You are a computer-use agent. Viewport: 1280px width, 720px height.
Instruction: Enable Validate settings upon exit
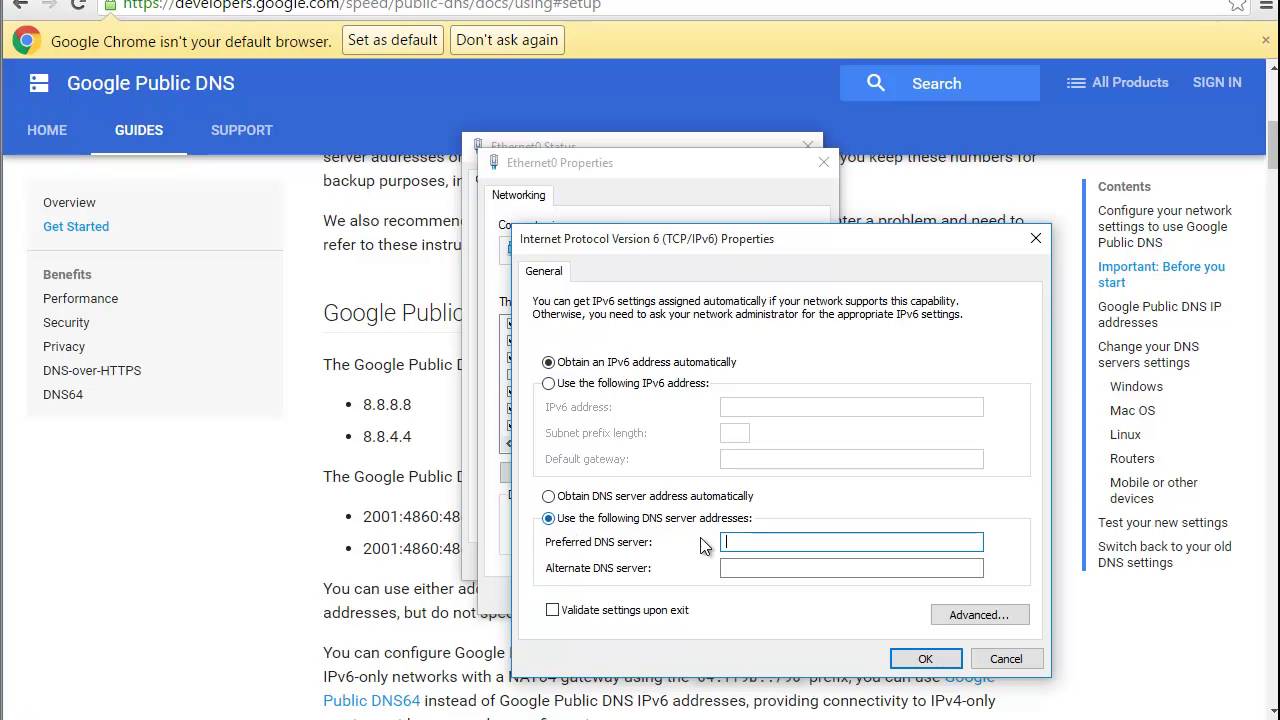pyautogui.click(x=617, y=610)
